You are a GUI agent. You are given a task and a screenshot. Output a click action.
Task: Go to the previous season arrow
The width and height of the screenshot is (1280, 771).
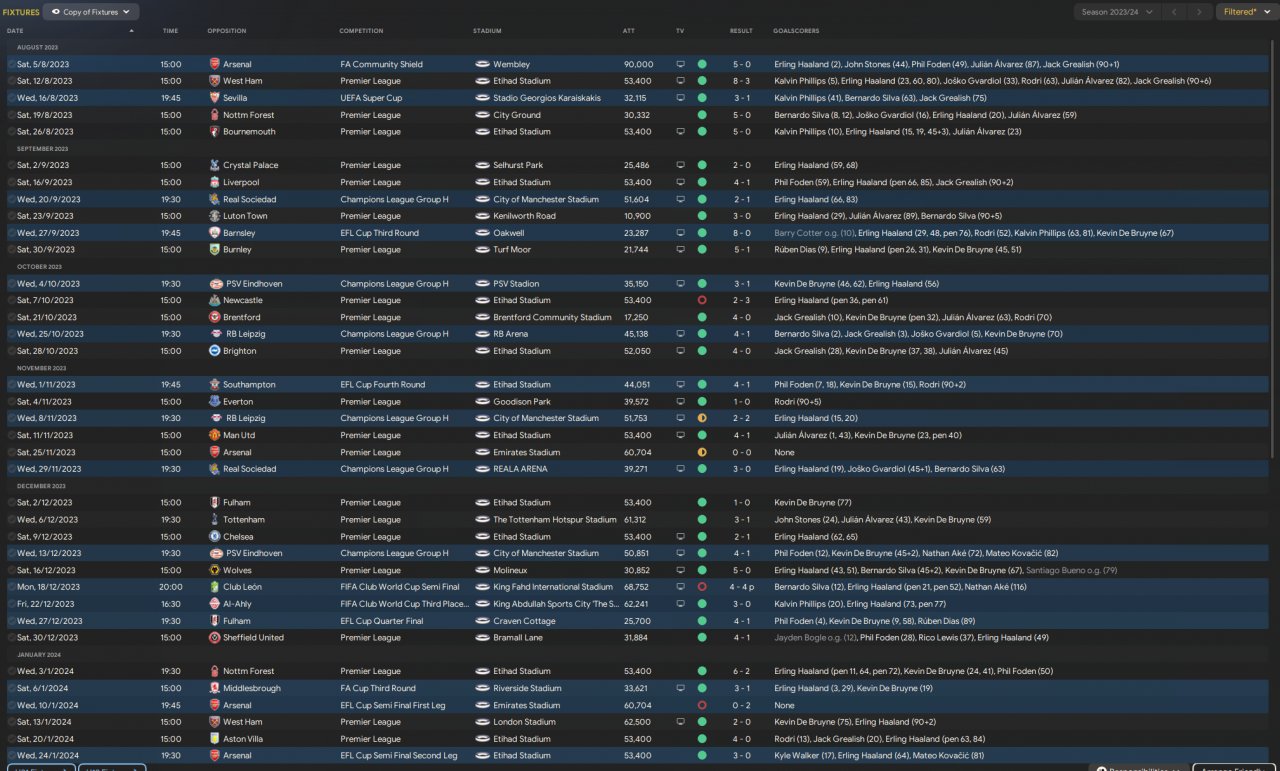click(x=1174, y=12)
